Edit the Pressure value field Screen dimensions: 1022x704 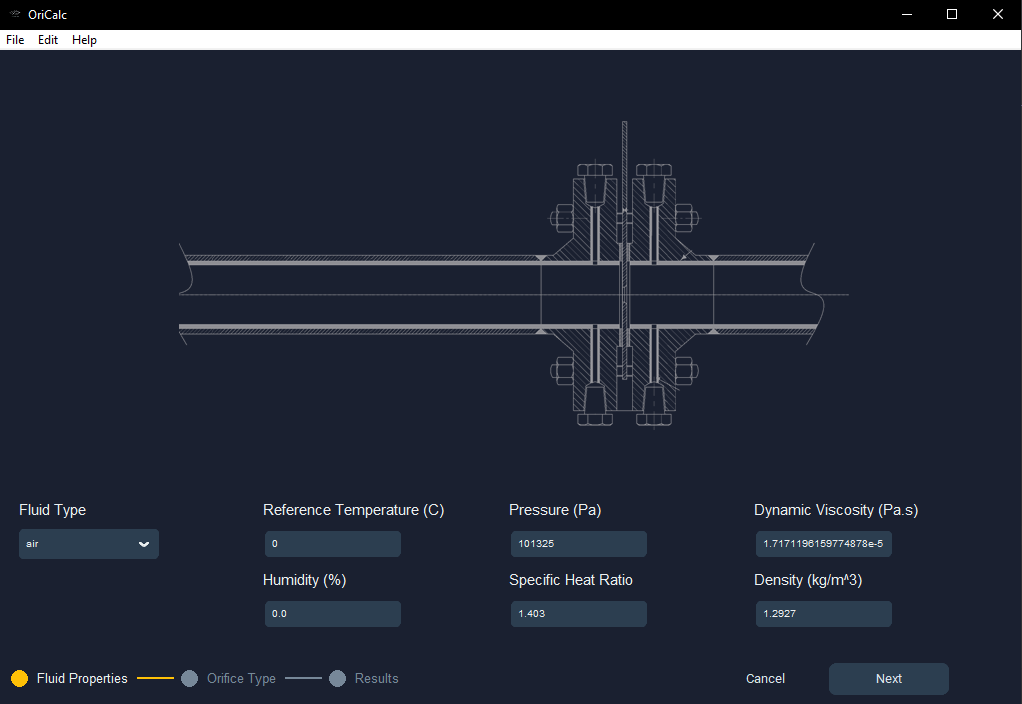578,543
